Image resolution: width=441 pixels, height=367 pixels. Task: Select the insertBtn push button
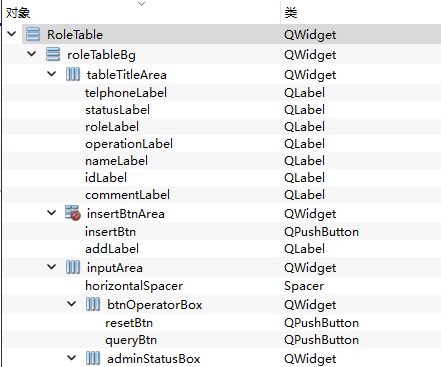click(x=110, y=232)
